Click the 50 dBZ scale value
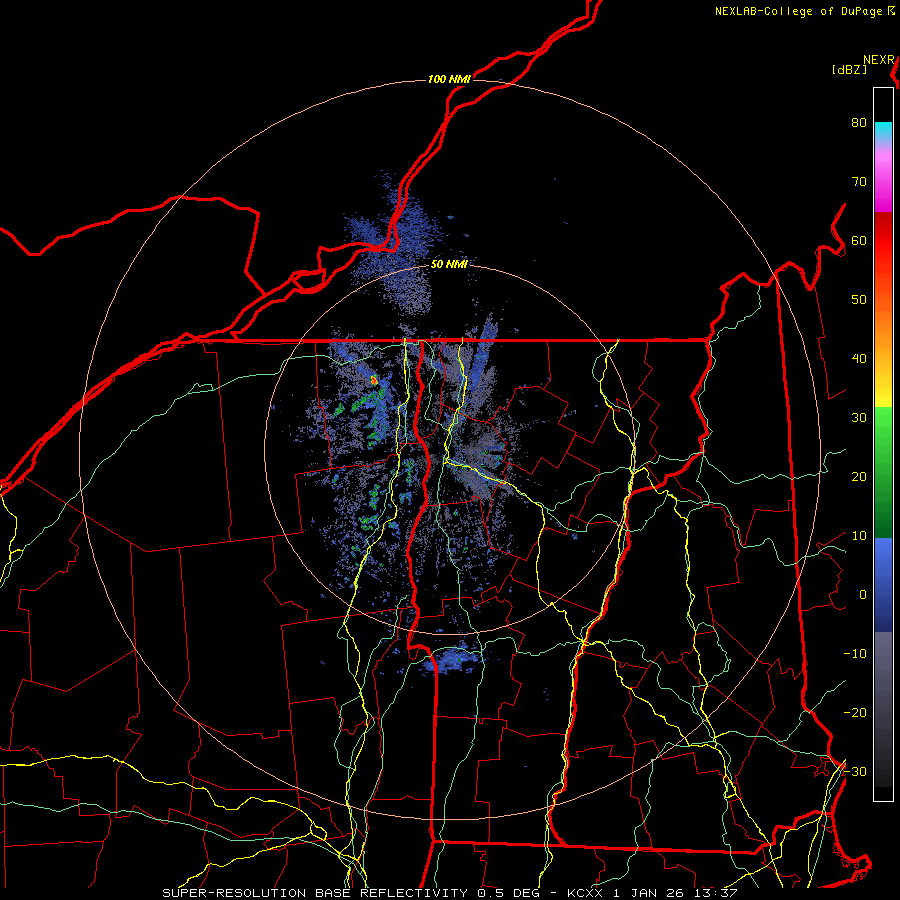The image size is (900, 900). pyautogui.click(x=859, y=300)
